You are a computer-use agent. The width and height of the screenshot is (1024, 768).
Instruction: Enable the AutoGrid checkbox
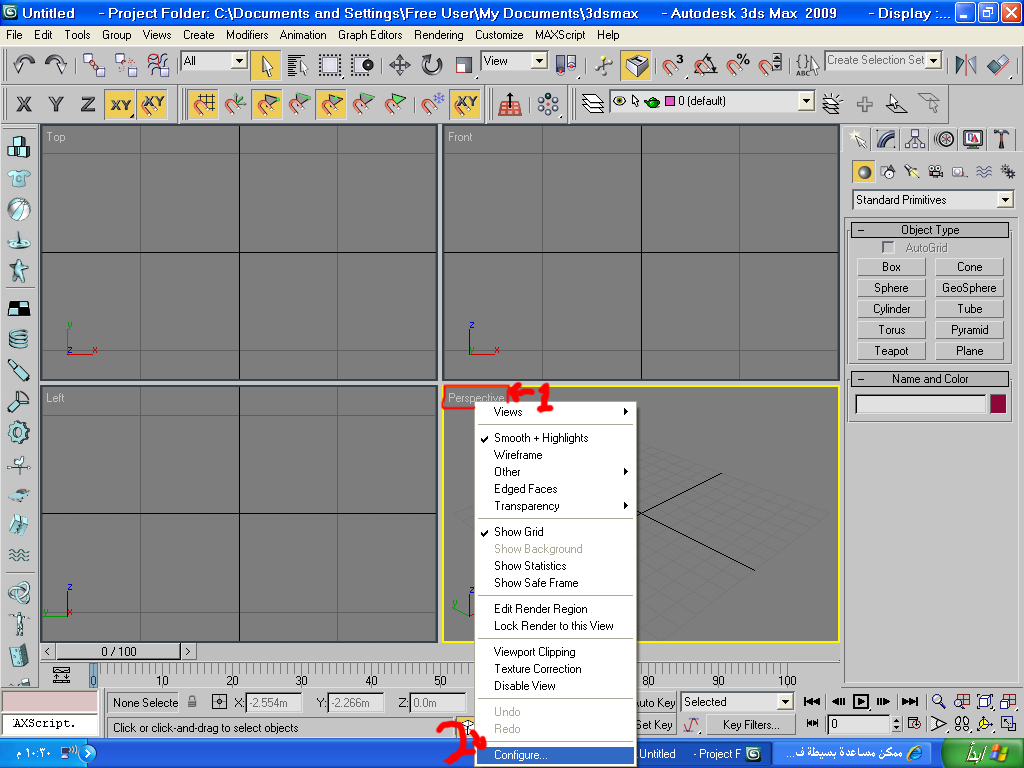(x=888, y=248)
